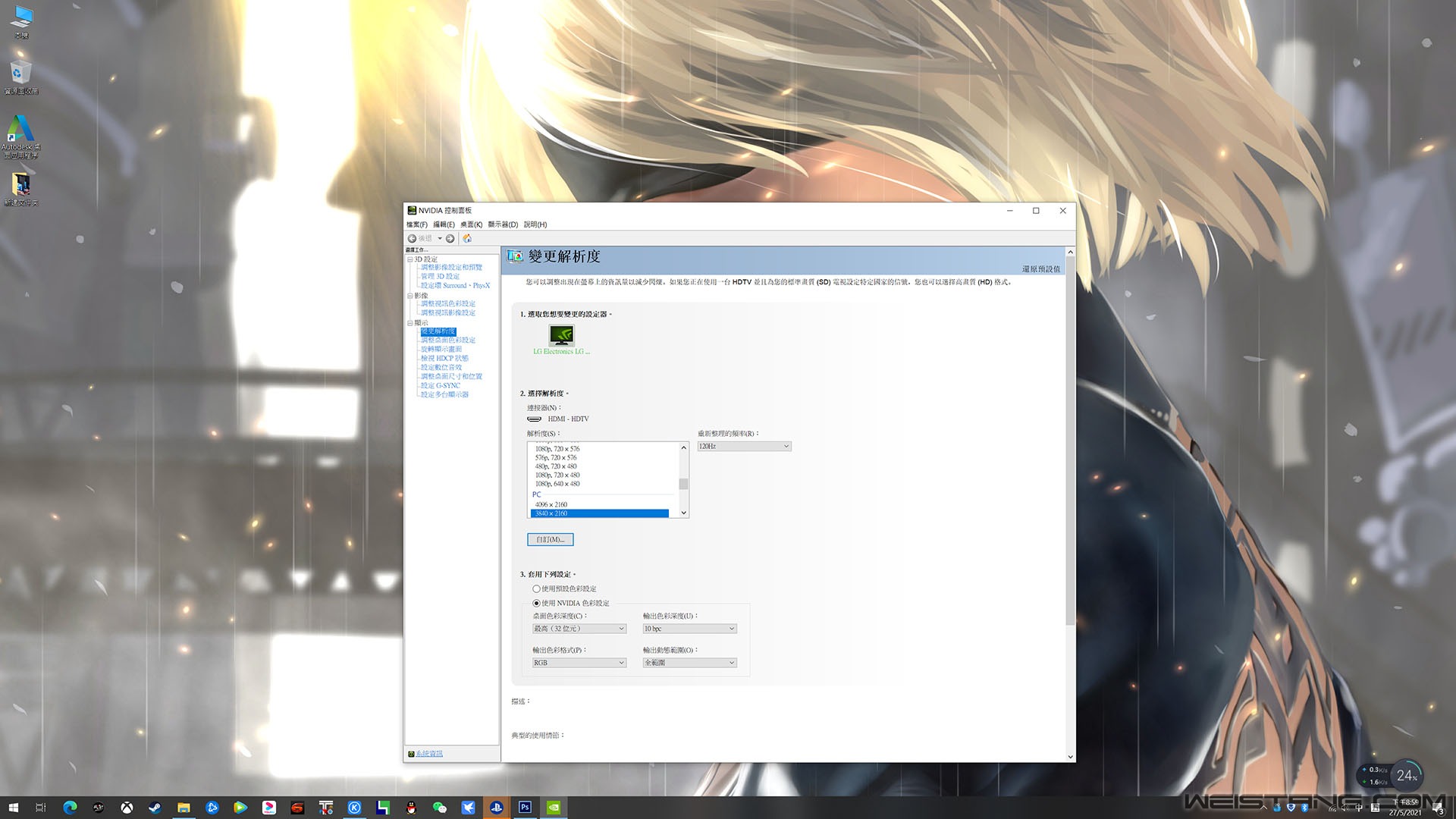Open the 檔案(F) menu
Image resolution: width=1456 pixels, height=819 pixels.
416,224
